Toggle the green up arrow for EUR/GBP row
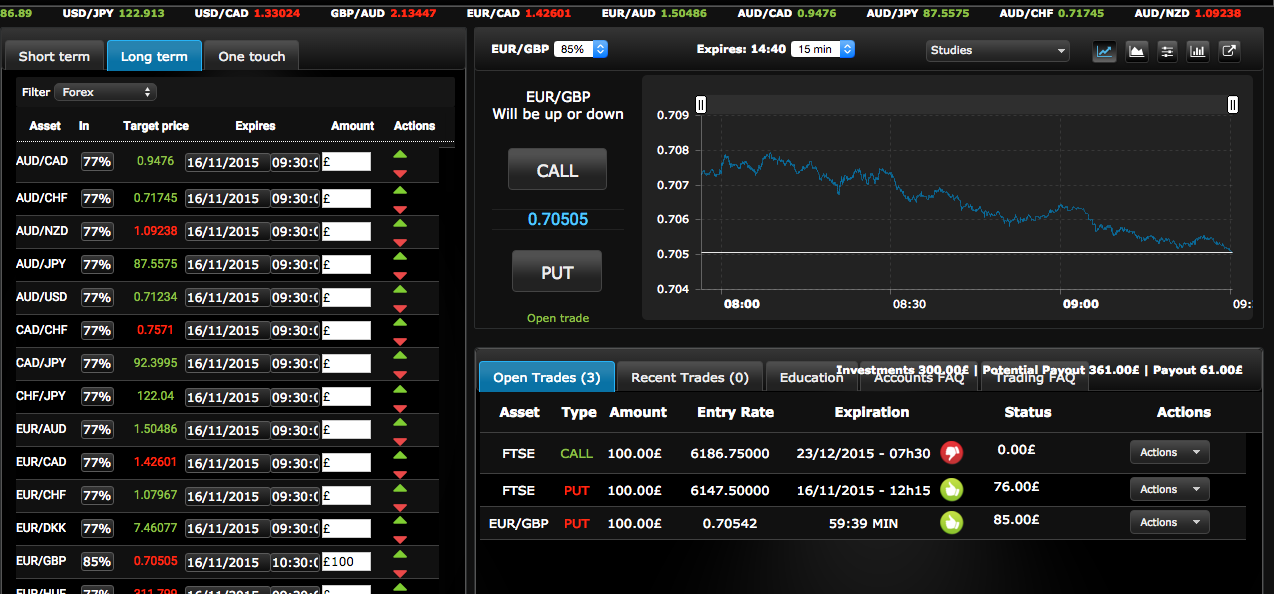Screen dimensions: 1274x594 (x=400, y=554)
